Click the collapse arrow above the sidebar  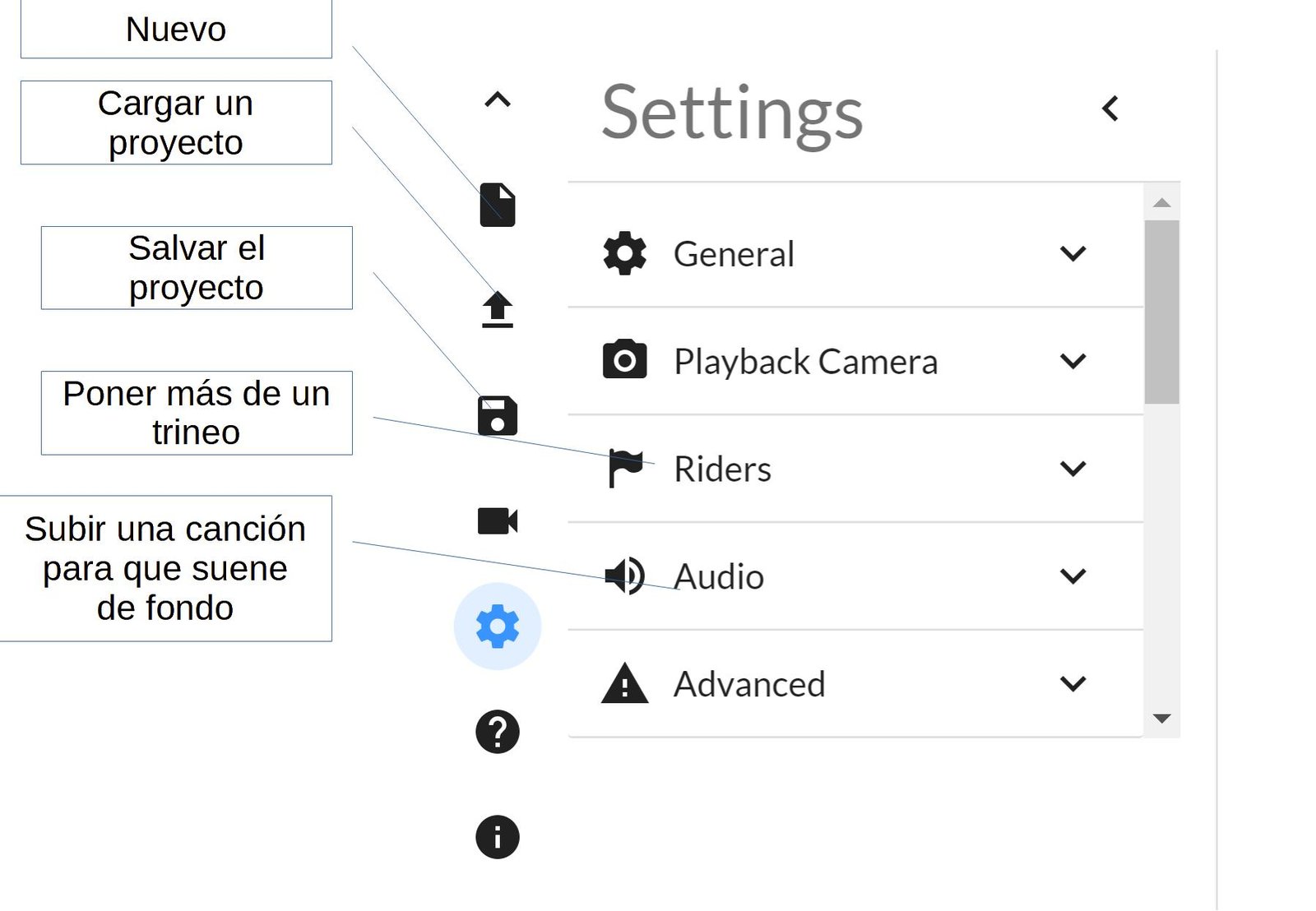pos(497,100)
